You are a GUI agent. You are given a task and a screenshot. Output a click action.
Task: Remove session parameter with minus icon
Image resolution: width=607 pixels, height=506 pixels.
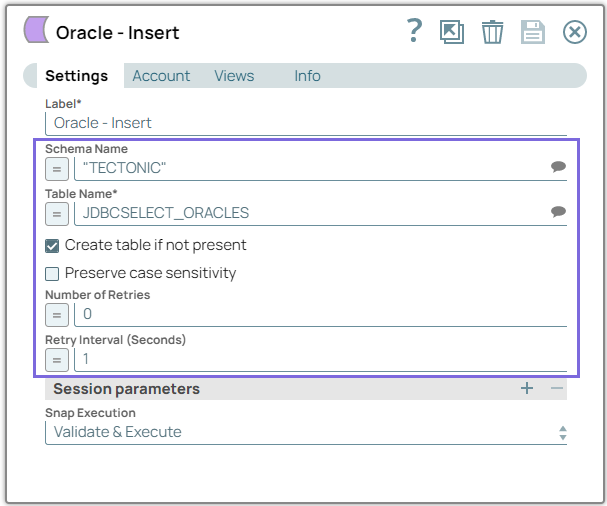(557, 388)
